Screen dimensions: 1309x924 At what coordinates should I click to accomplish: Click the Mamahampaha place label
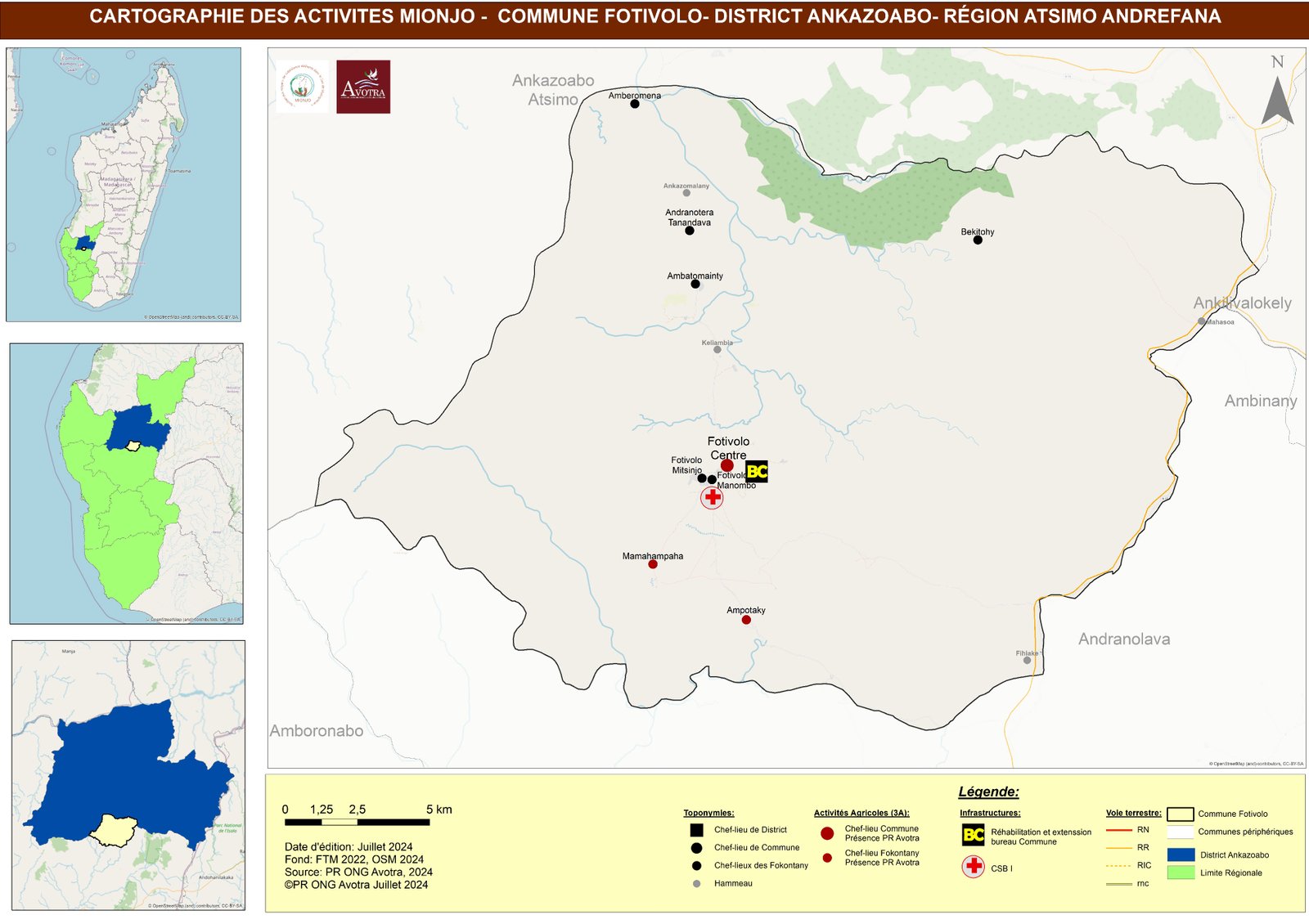coord(653,556)
